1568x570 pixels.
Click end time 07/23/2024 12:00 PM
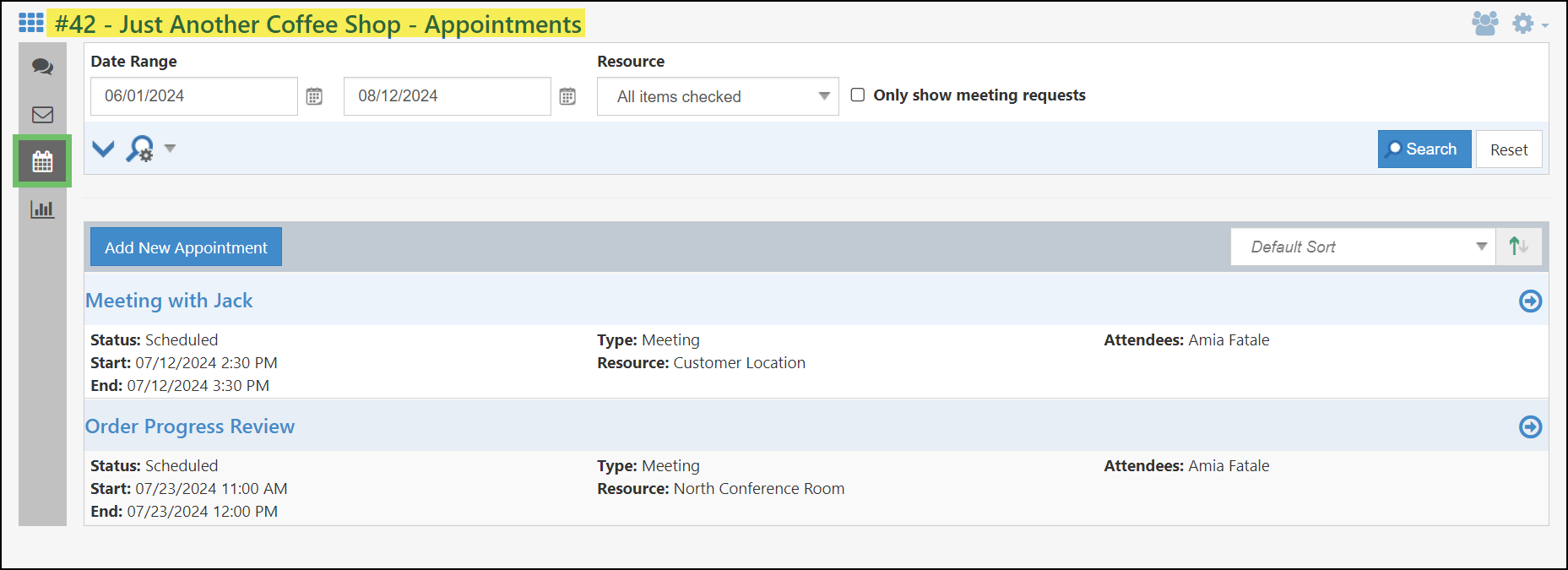coord(203,511)
